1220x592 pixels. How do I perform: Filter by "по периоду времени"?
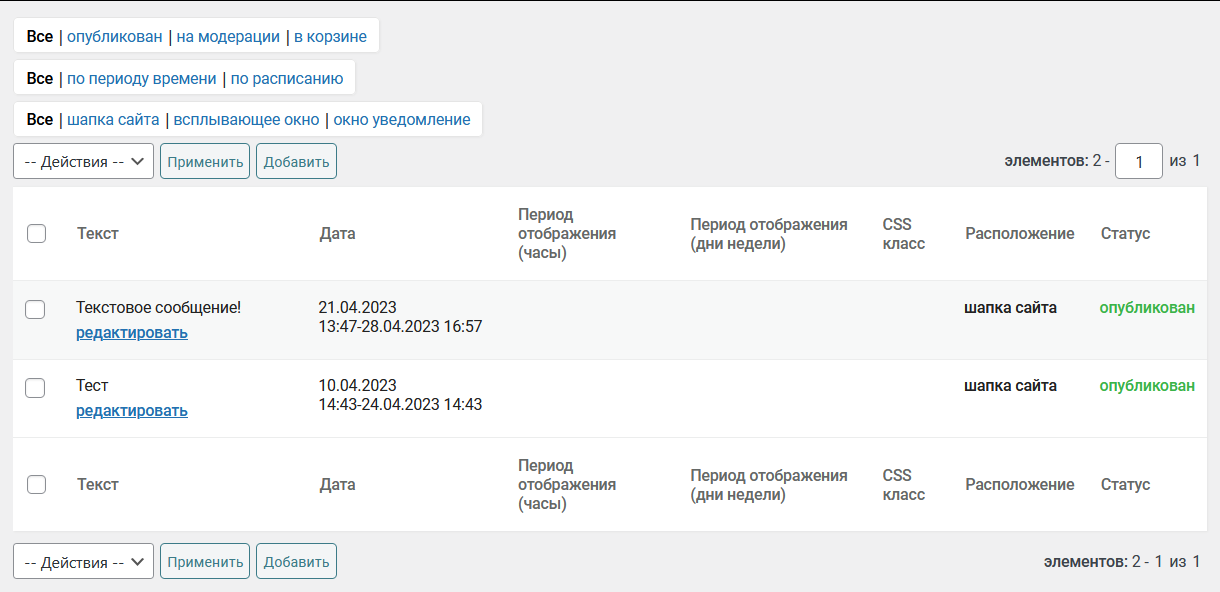click(x=141, y=78)
